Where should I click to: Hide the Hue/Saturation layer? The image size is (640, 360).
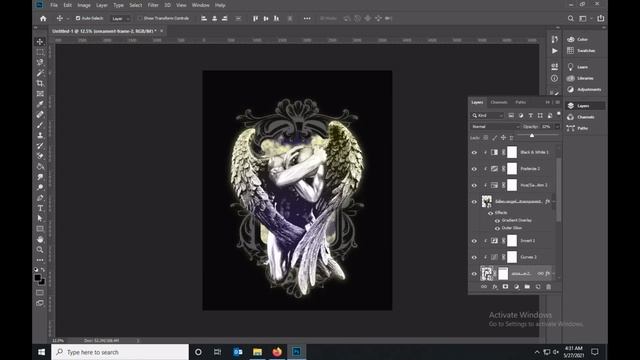(474, 185)
